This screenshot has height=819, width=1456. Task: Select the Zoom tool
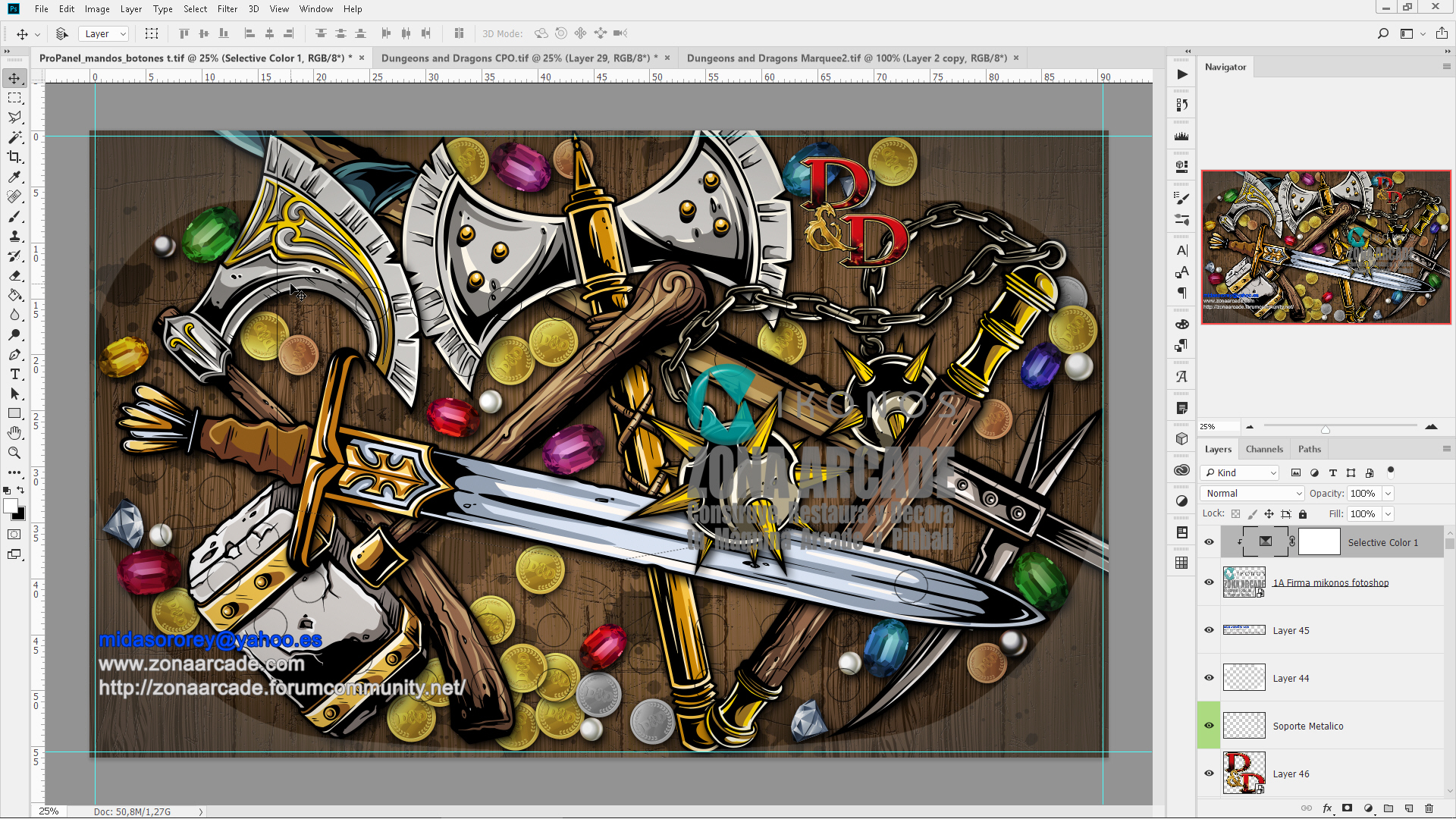click(x=14, y=453)
